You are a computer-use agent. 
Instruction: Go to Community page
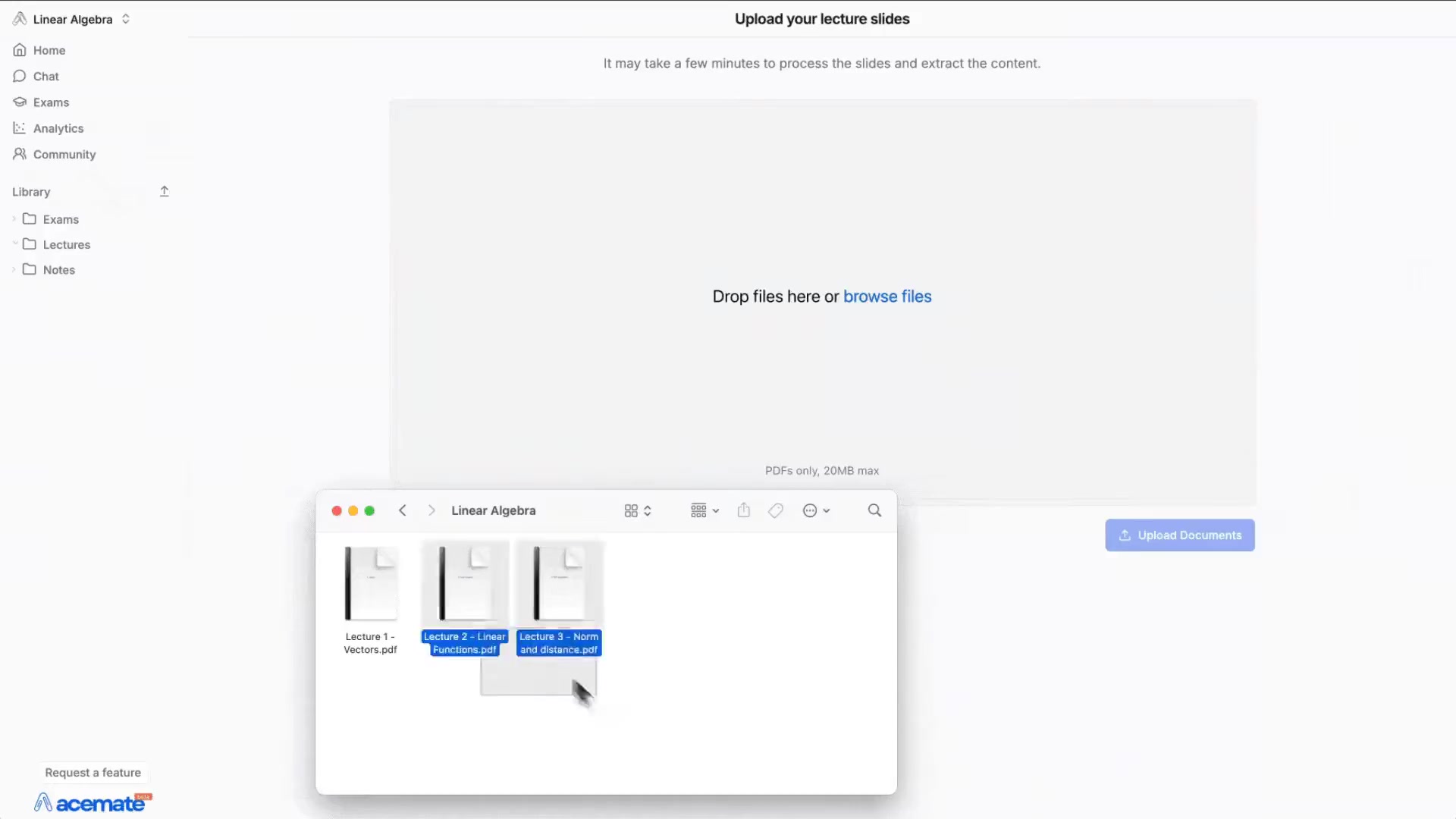pos(64,154)
